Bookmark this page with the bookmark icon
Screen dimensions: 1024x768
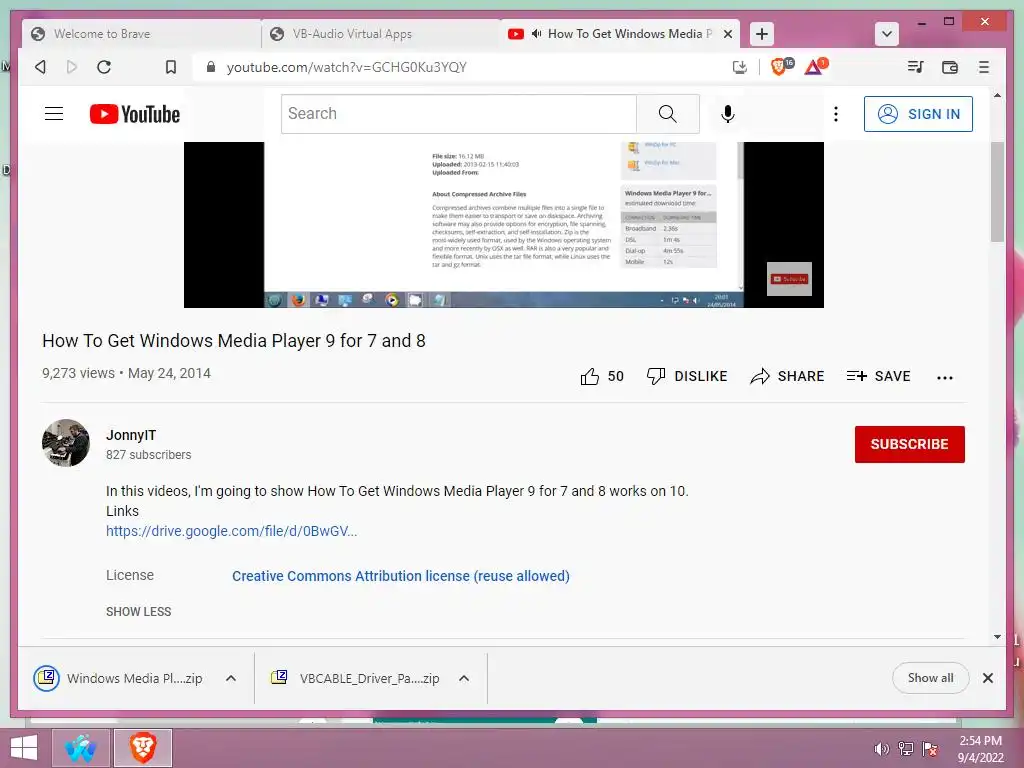click(170, 67)
